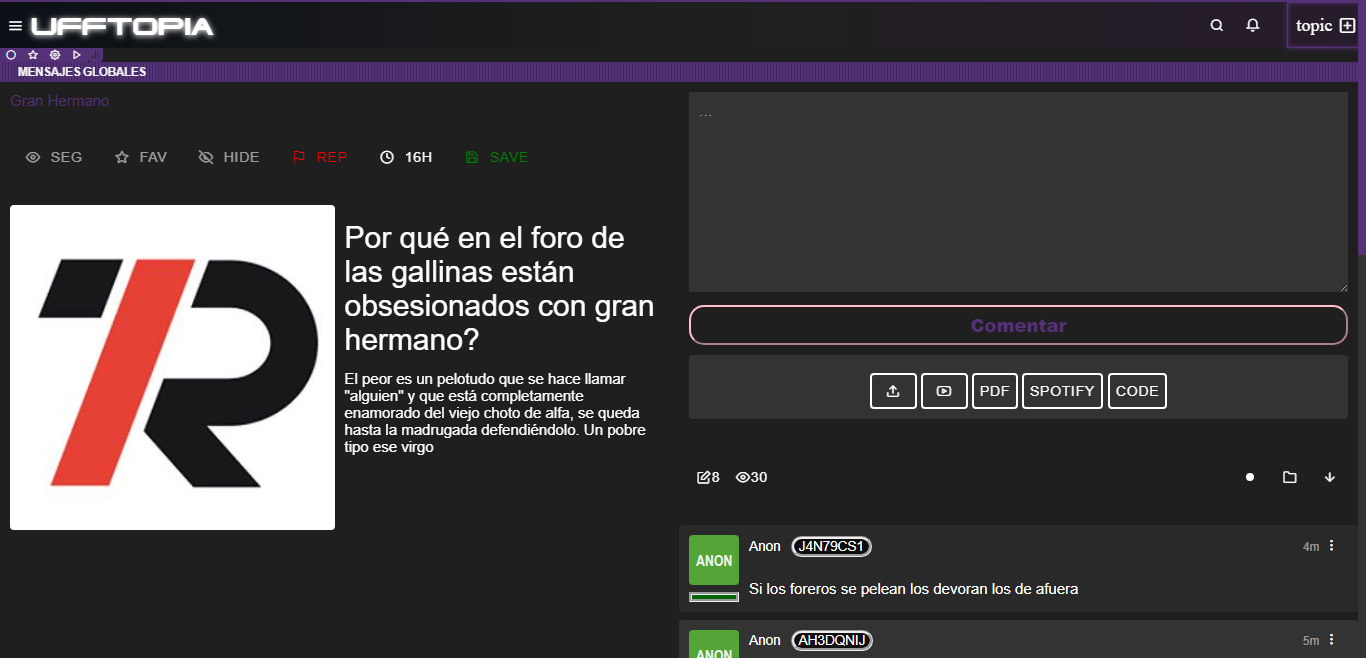
Task: Open the three-dot menu on the 5m comment
Action: tap(1331, 639)
